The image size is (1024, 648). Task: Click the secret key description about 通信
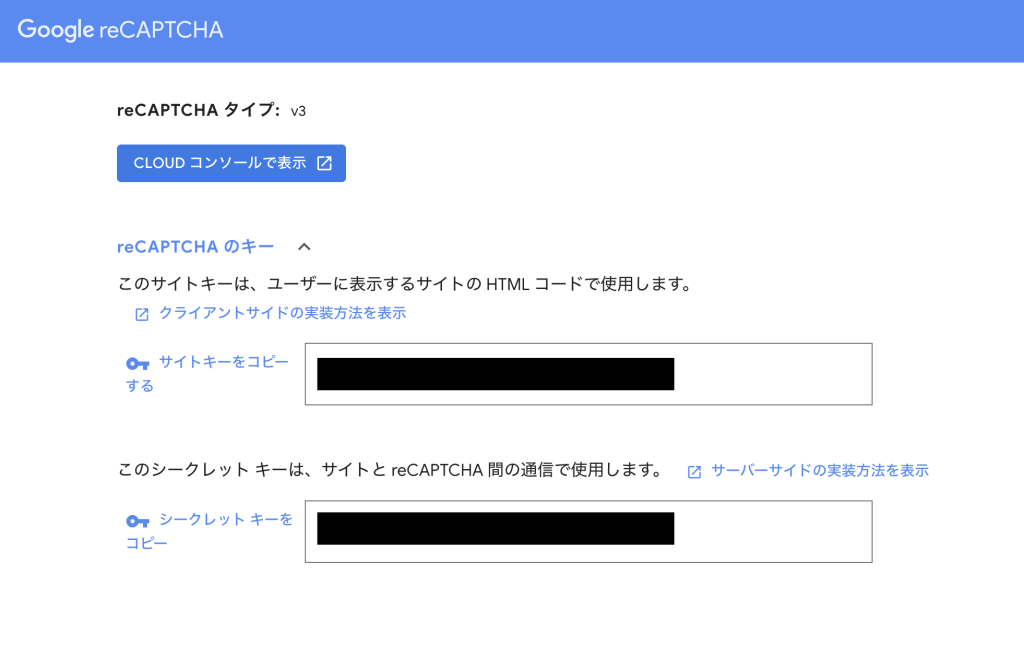point(390,470)
